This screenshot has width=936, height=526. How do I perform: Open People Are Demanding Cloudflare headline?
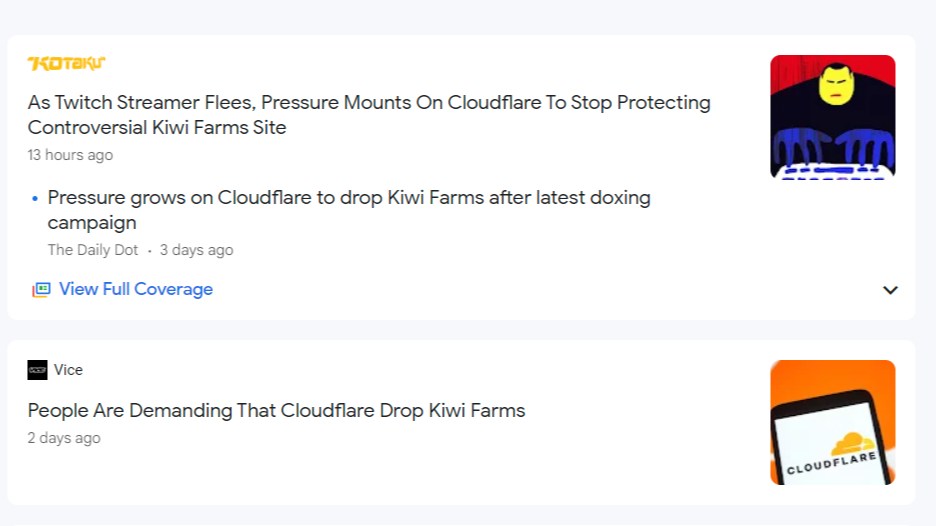pyautogui.click(x=276, y=410)
